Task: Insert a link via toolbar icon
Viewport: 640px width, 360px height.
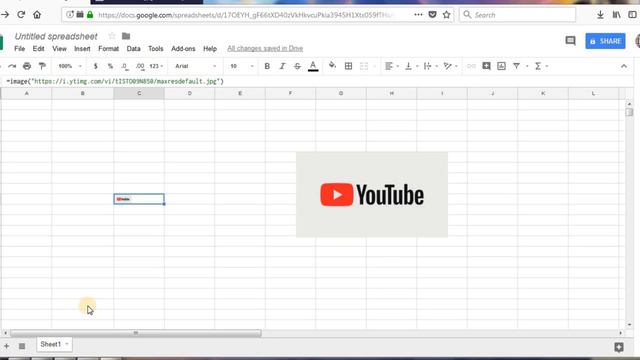Action: 471,66
